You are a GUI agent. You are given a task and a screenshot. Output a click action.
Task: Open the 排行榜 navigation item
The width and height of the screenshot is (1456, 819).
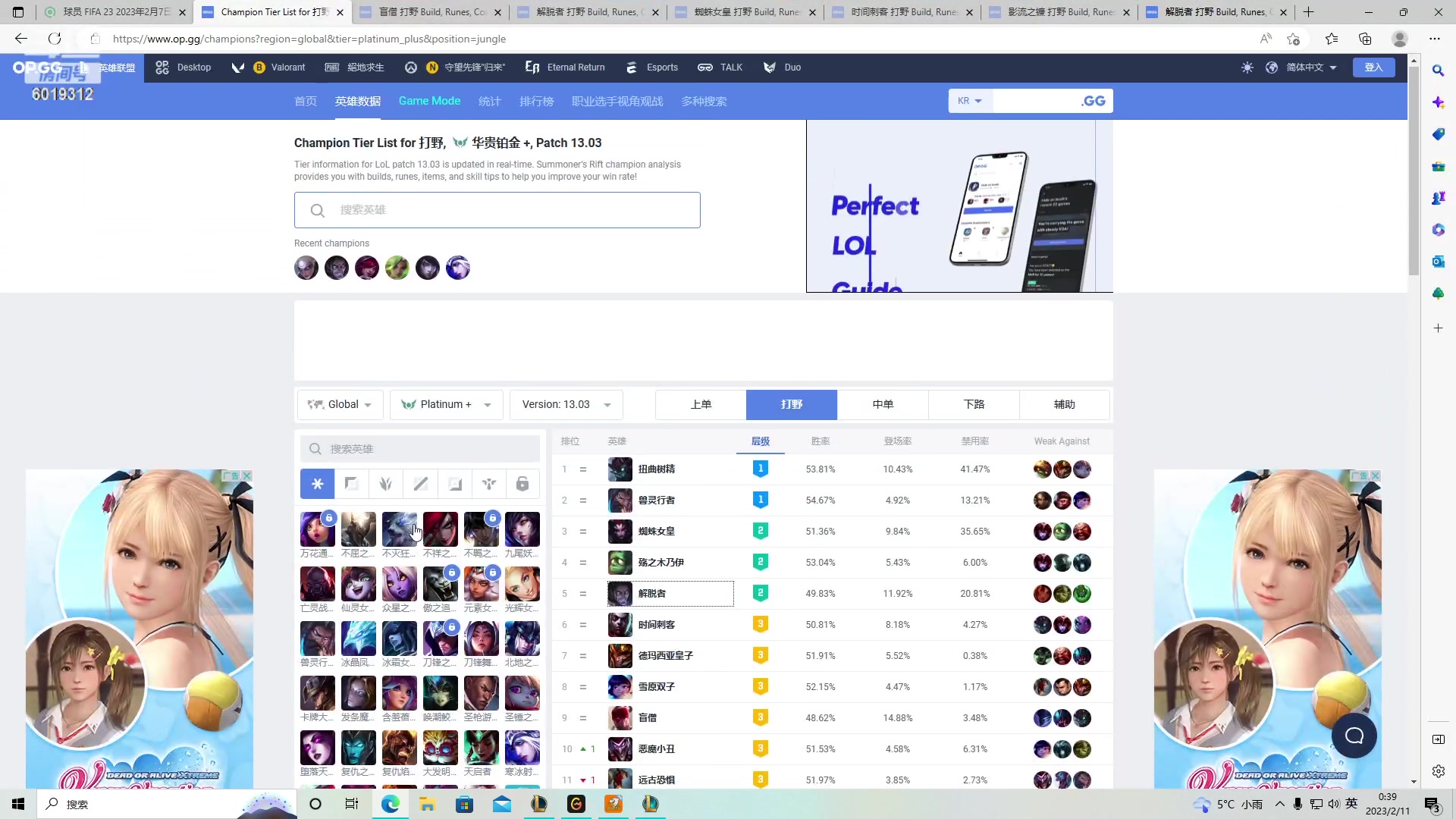(x=537, y=102)
